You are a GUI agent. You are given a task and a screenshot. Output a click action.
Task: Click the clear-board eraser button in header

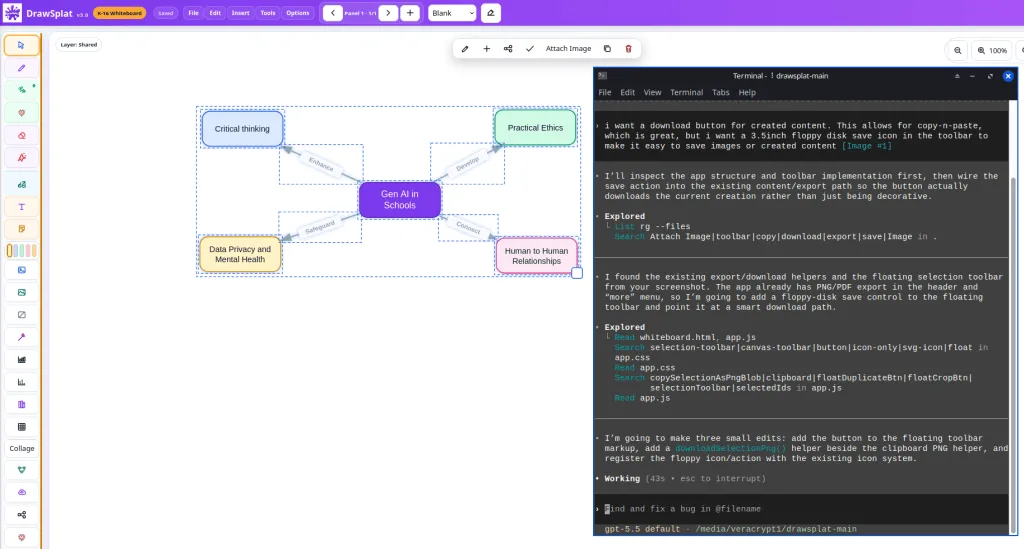(490, 13)
